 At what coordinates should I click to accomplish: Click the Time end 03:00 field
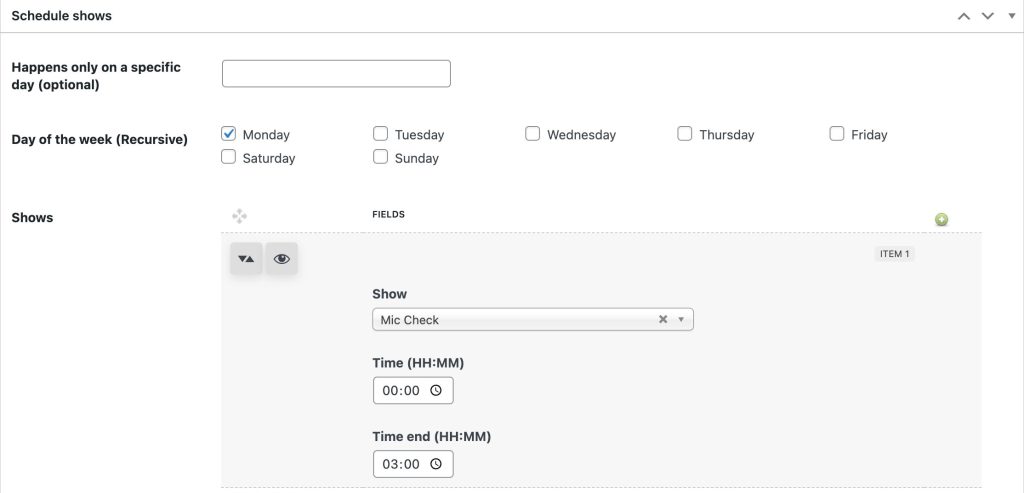tap(401, 464)
